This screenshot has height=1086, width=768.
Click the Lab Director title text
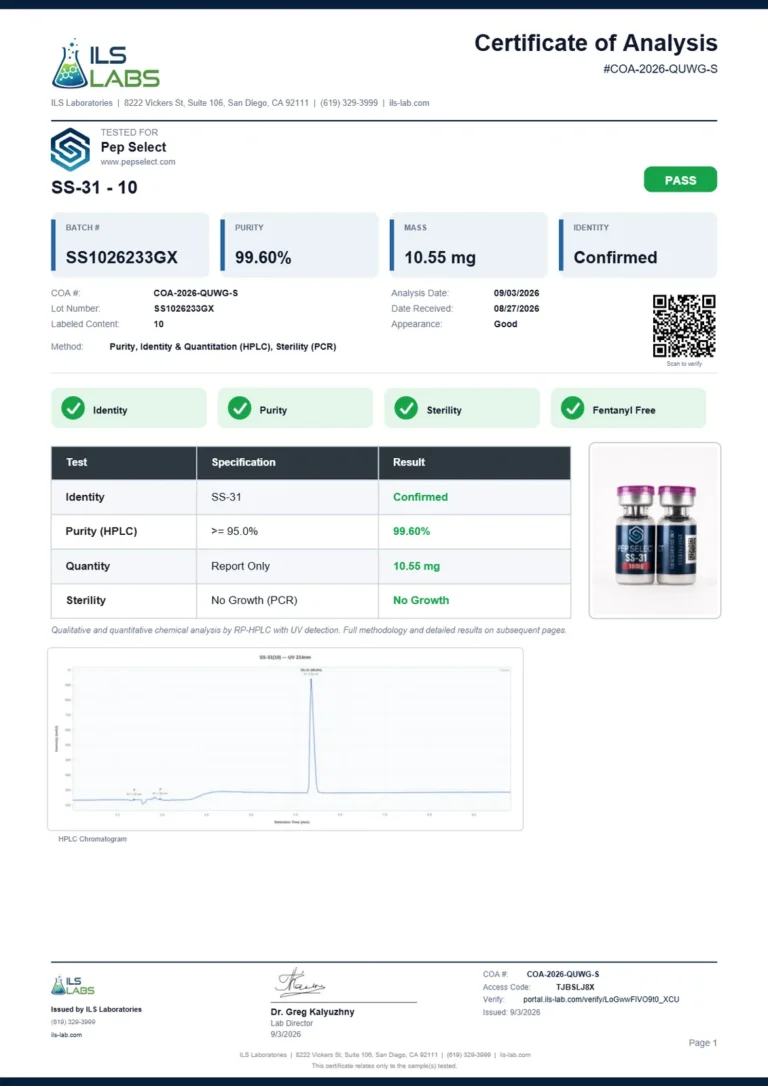[292, 1023]
